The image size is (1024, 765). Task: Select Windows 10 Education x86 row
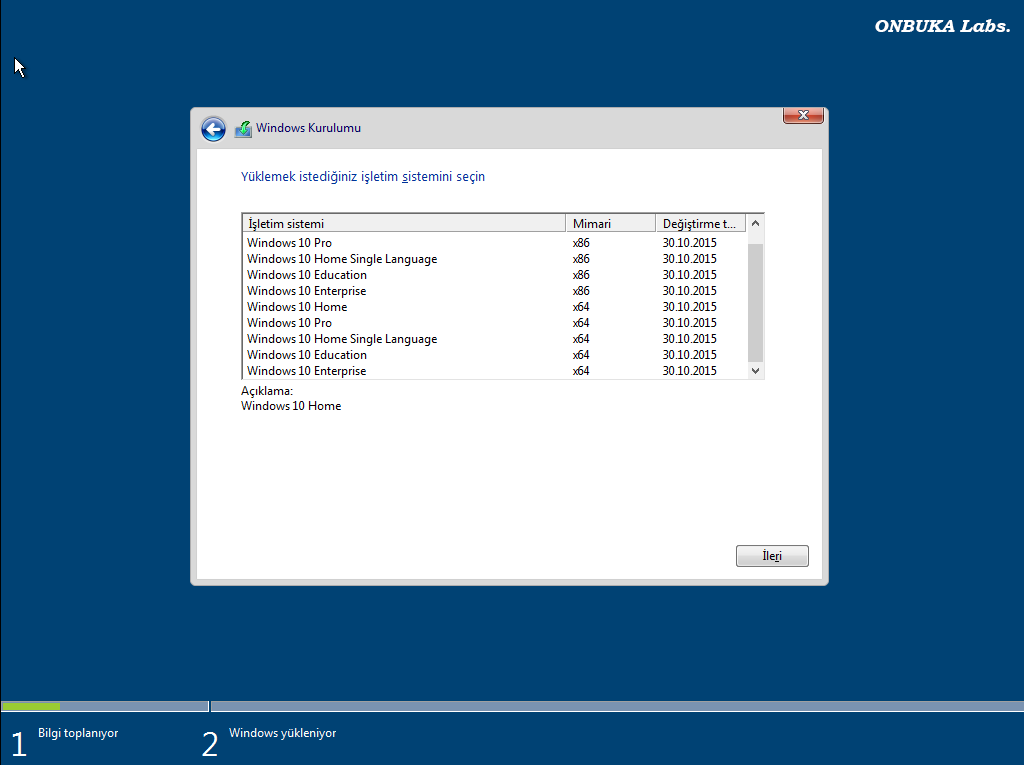[x=494, y=275]
